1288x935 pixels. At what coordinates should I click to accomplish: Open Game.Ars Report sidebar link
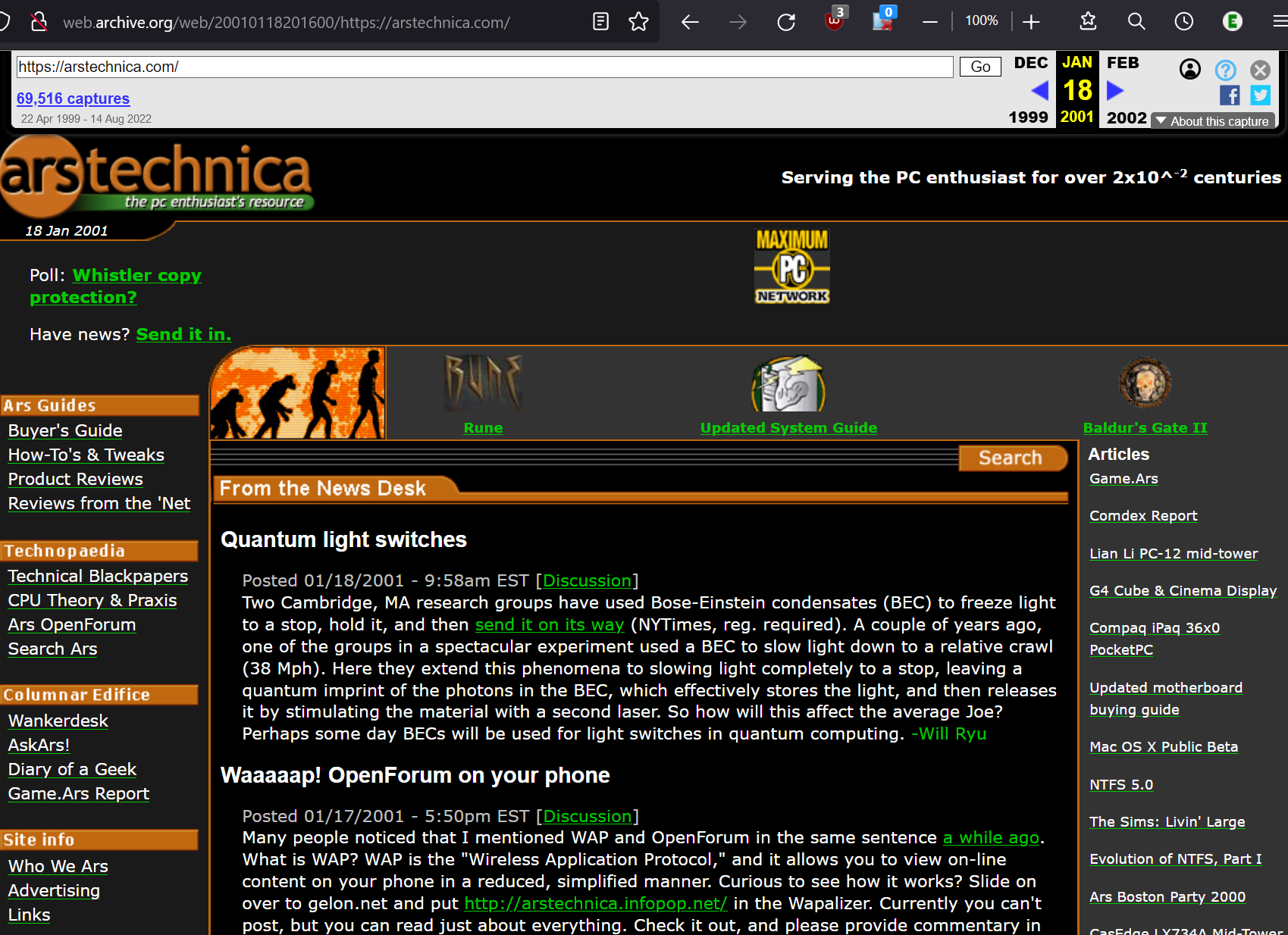(79, 793)
